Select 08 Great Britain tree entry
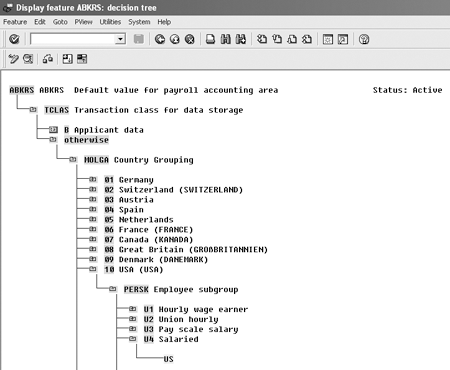Image resolution: width=450 pixels, height=370 pixels. tap(186, 249)
